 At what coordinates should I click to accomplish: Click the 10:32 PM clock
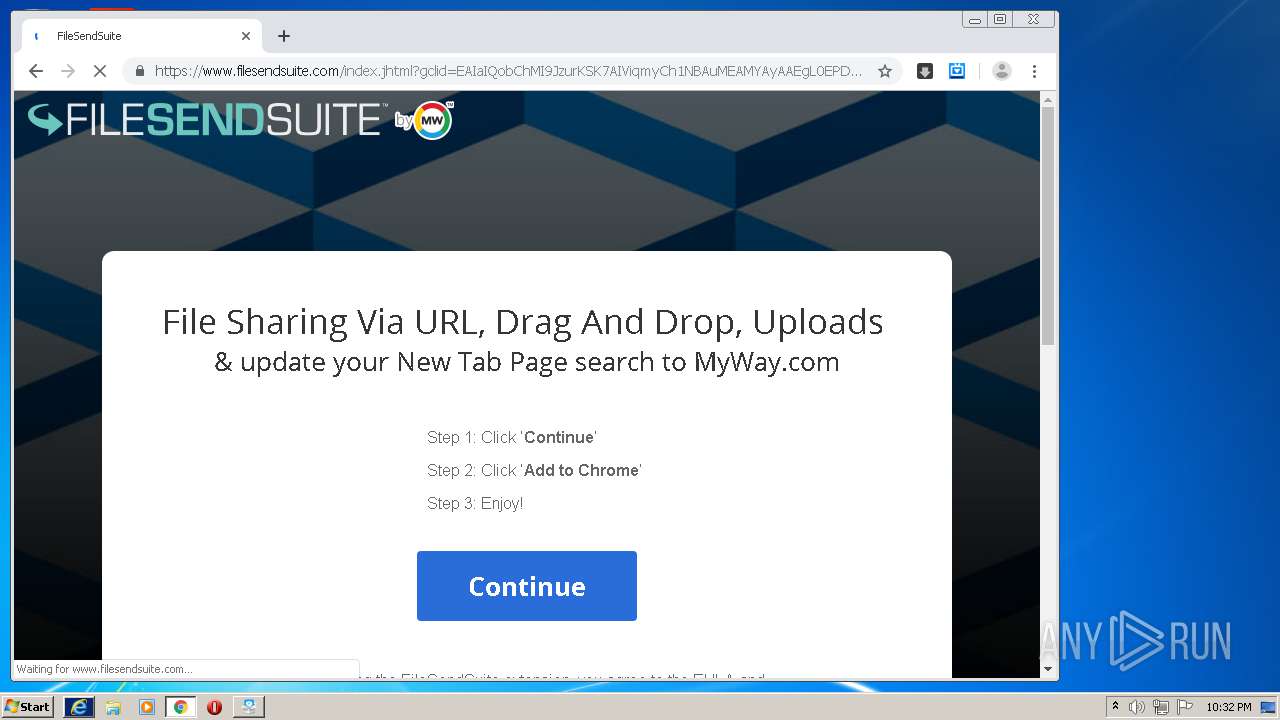tap(1229, 707)
